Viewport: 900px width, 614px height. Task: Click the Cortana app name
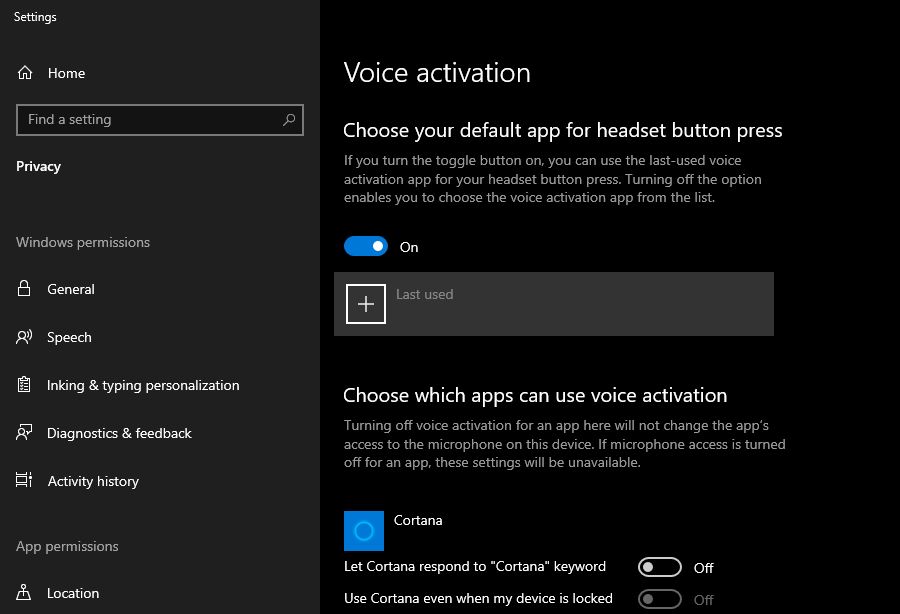418,520
